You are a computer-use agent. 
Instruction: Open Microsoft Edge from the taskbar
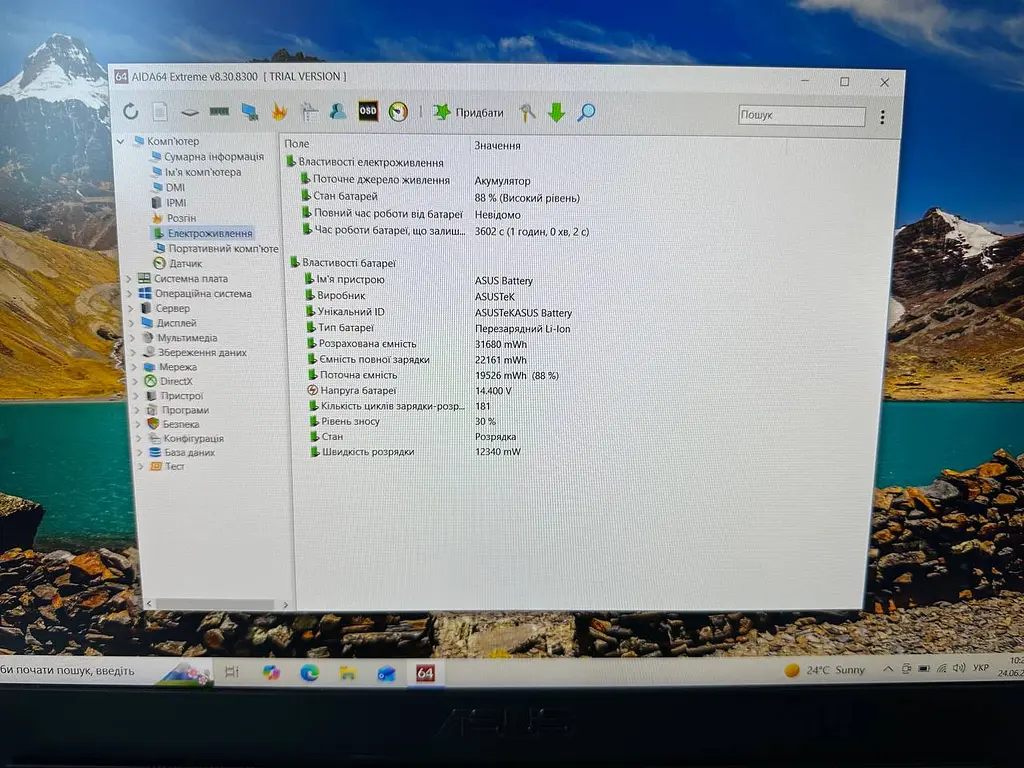(x=309, y=672)
